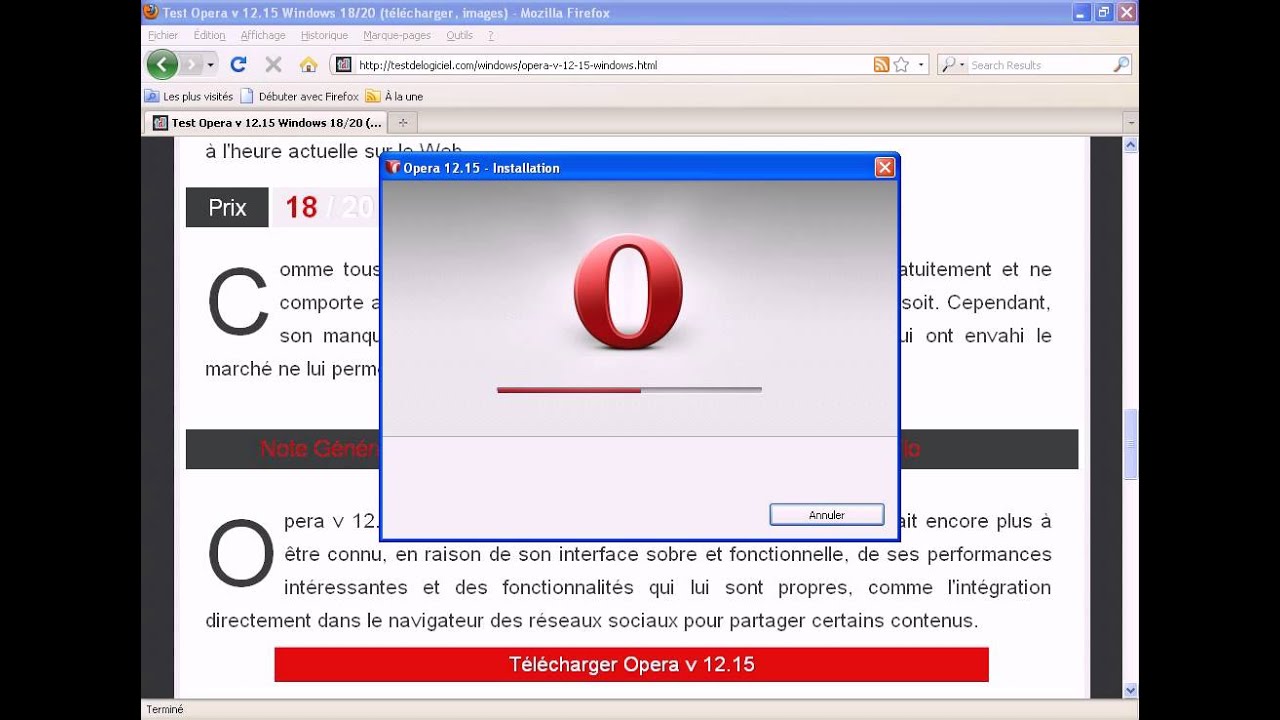
Task: Click the Terminé status bar text
Action: click(165, 709)
